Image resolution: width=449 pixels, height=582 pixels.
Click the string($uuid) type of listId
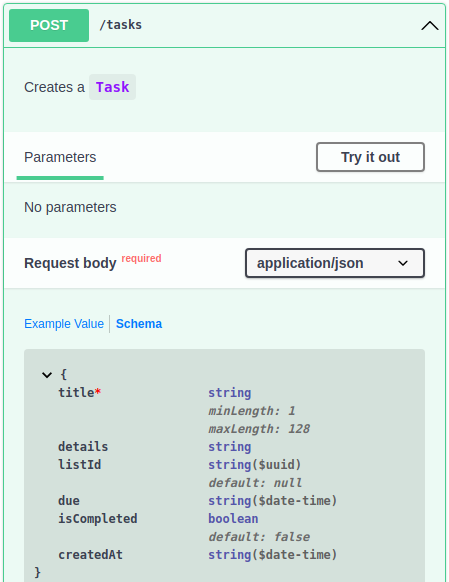pyautogui.click(x=255, y=465)
